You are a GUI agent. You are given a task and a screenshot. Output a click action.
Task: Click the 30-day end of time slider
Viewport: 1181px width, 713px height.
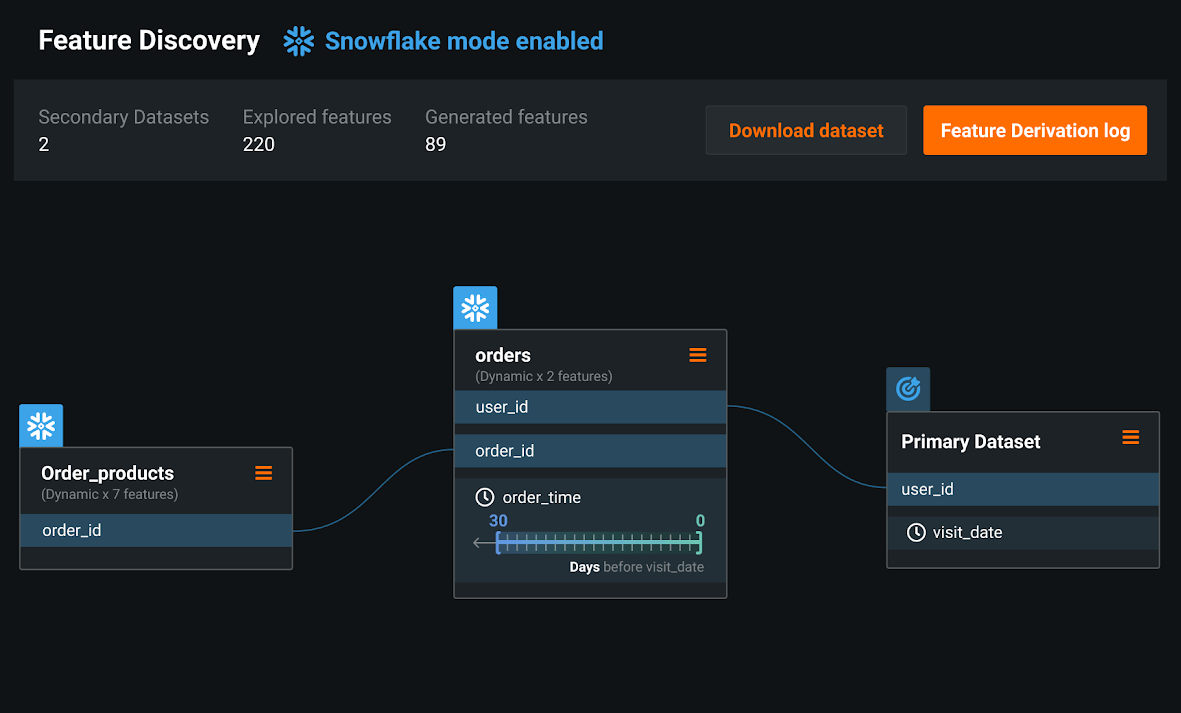tap(498, 542)
